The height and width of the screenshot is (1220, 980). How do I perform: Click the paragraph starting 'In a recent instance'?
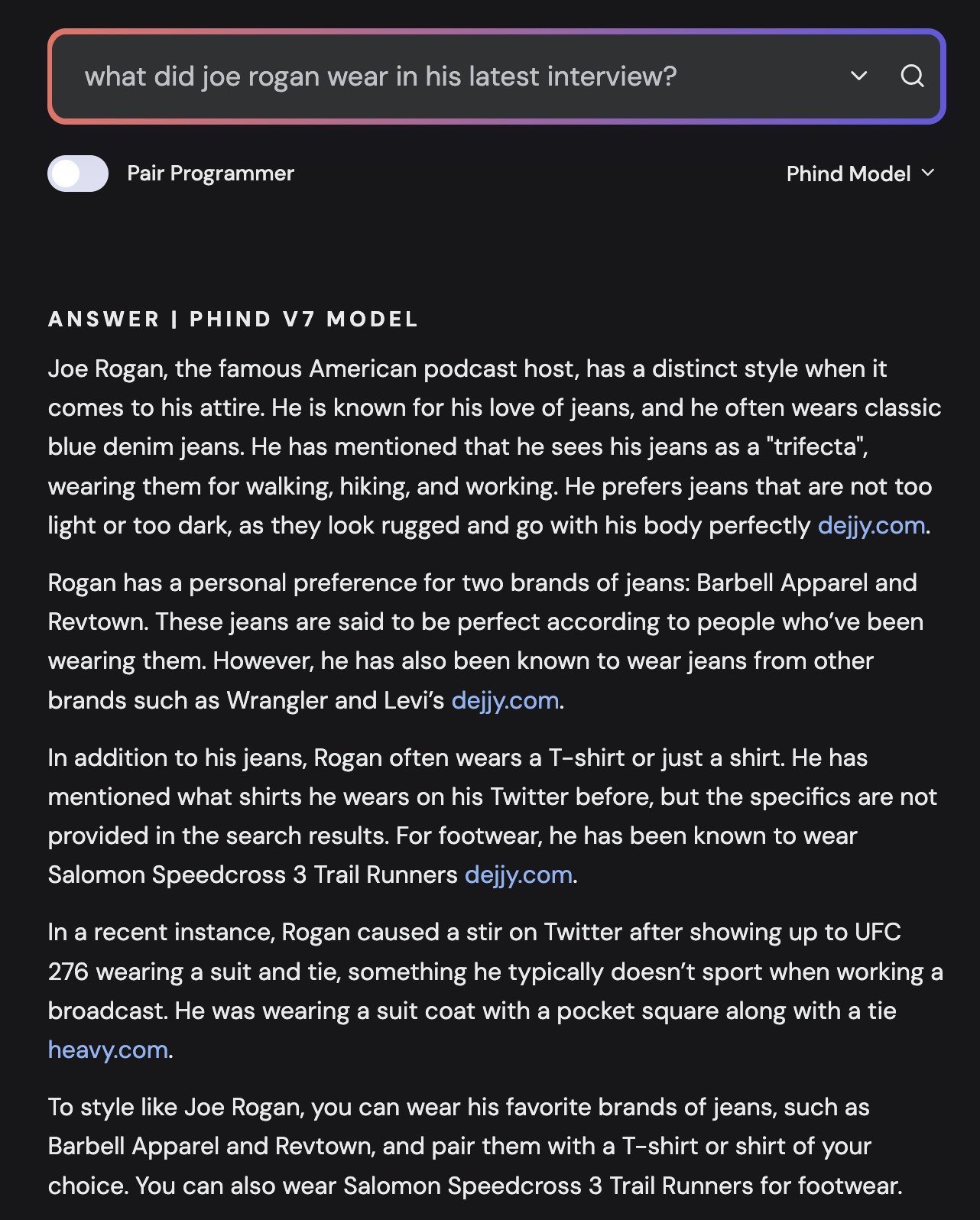click(x=495, y=991)
